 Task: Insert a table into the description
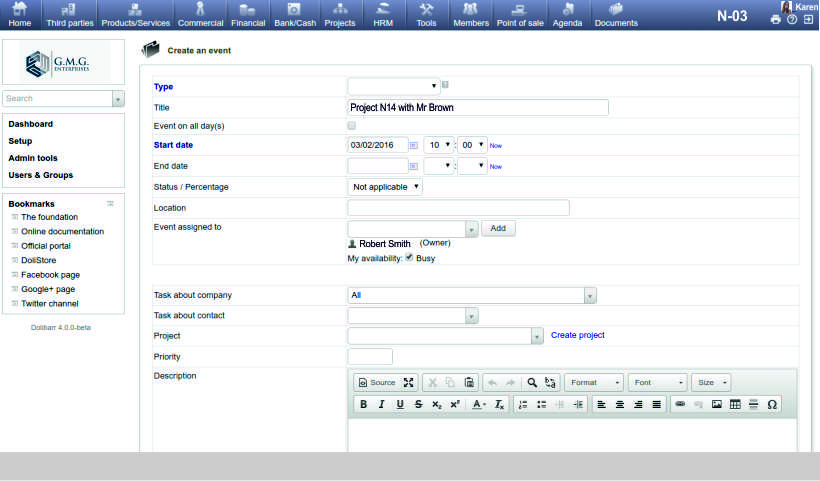pyautogui.click(x=735, y=404)
